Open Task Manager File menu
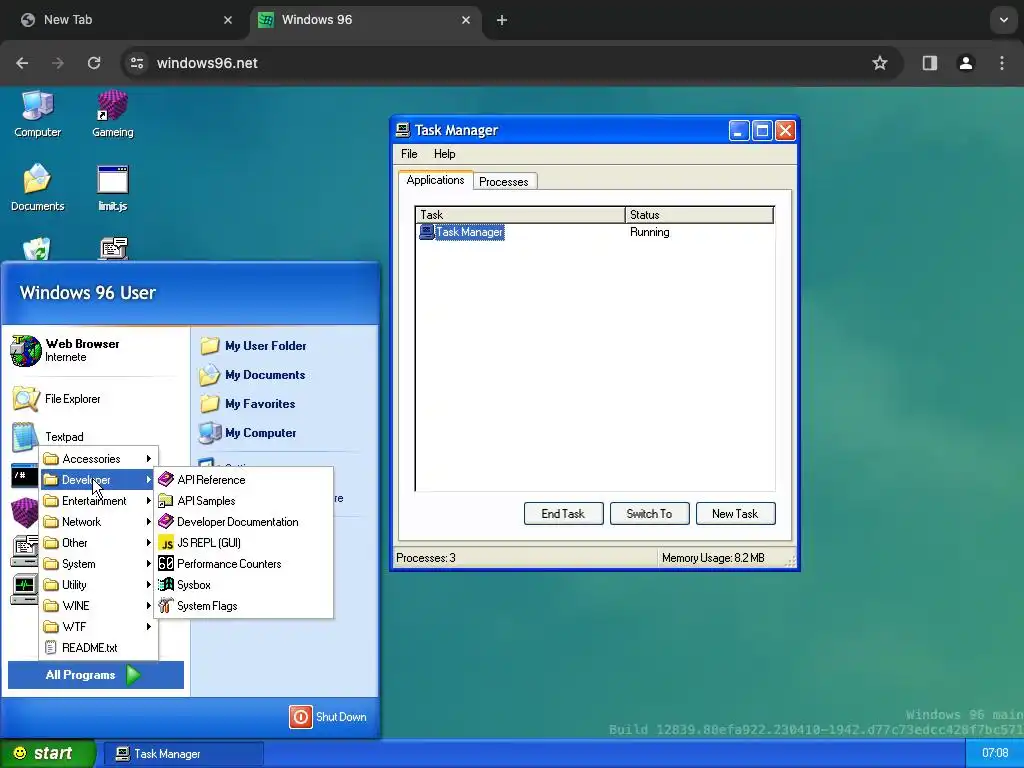Image resolution: width=1024 pixels, height=768 pixels. [409, 154]
